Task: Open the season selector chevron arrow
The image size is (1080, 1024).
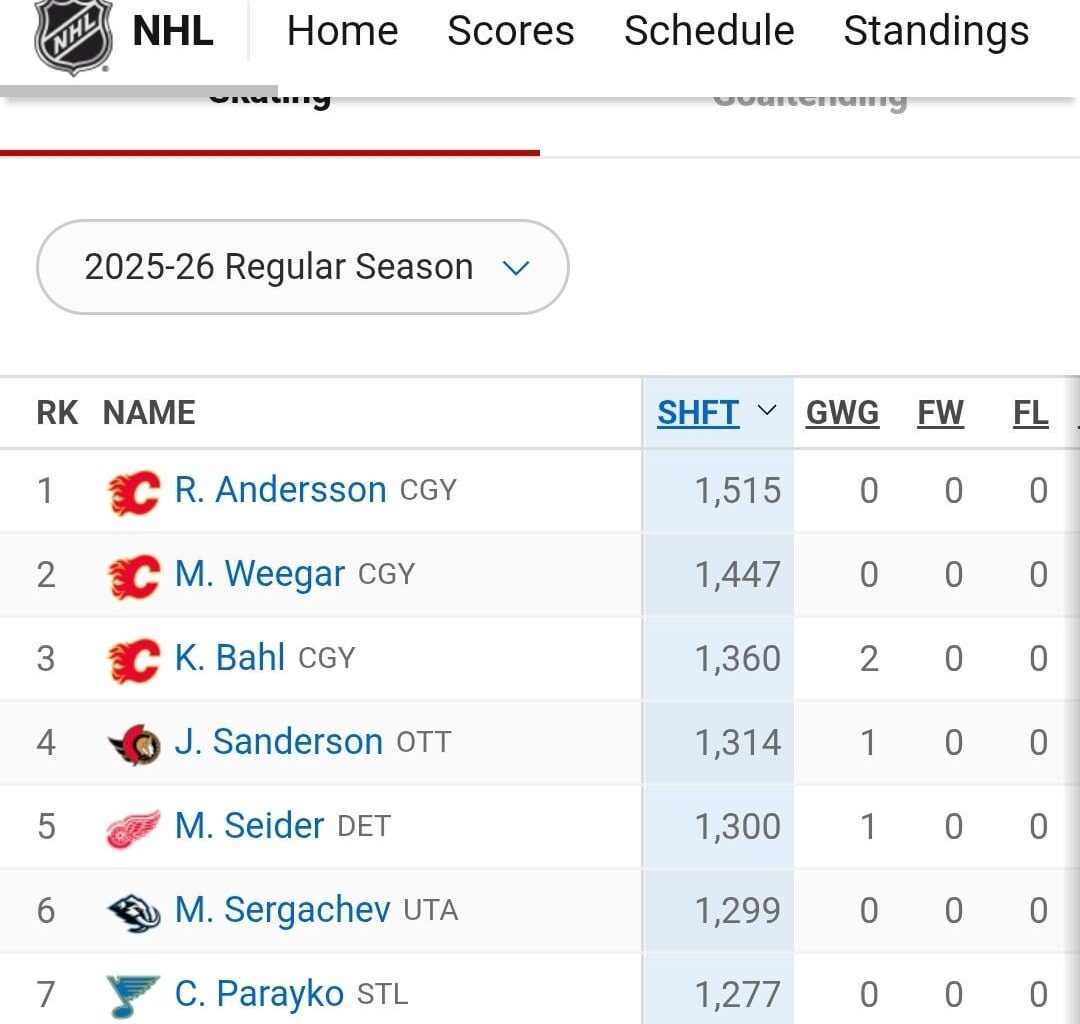Action: (516, 268)
